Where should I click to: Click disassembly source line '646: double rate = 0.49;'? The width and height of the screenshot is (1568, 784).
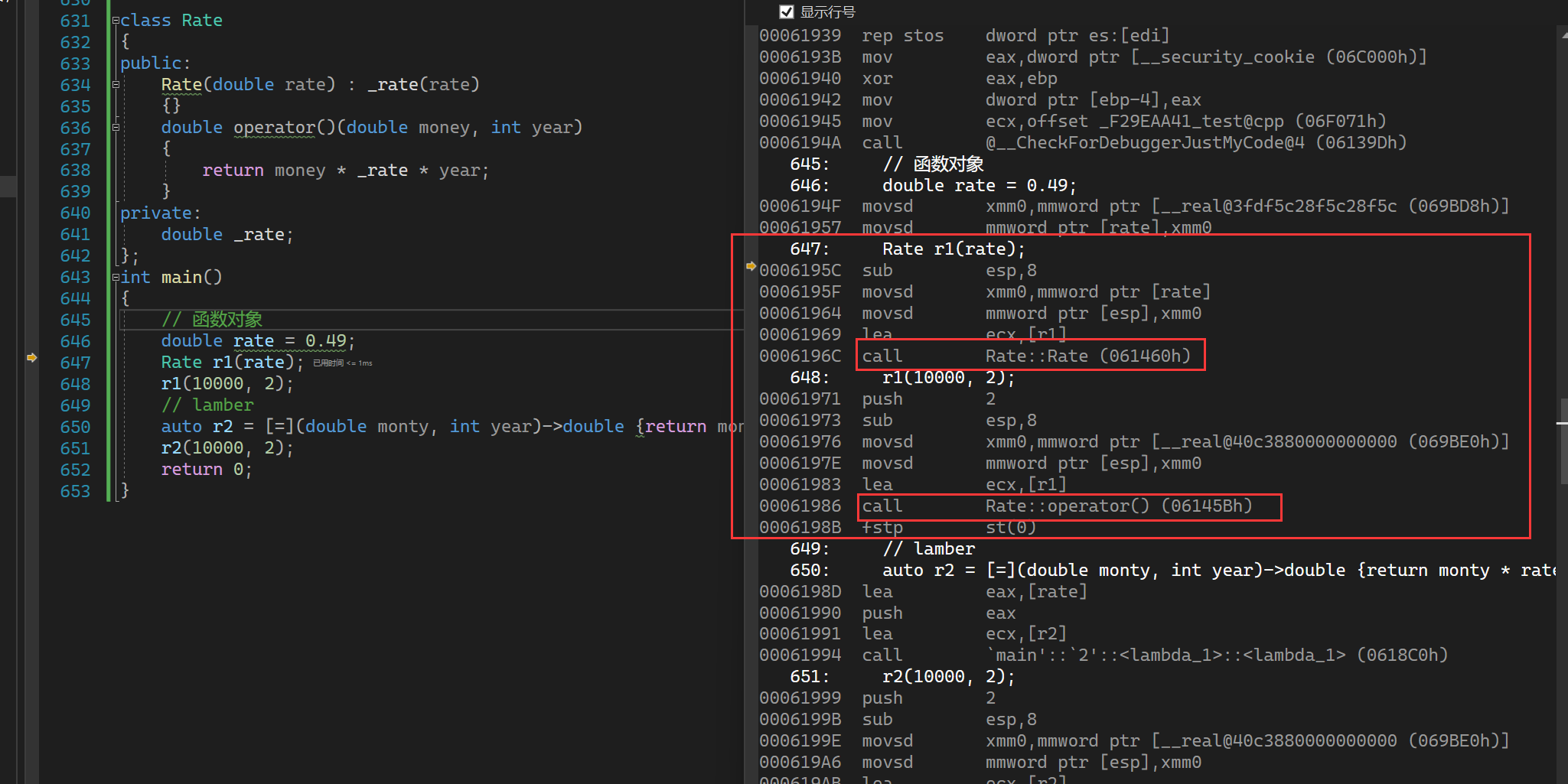(x=933, y=186)
